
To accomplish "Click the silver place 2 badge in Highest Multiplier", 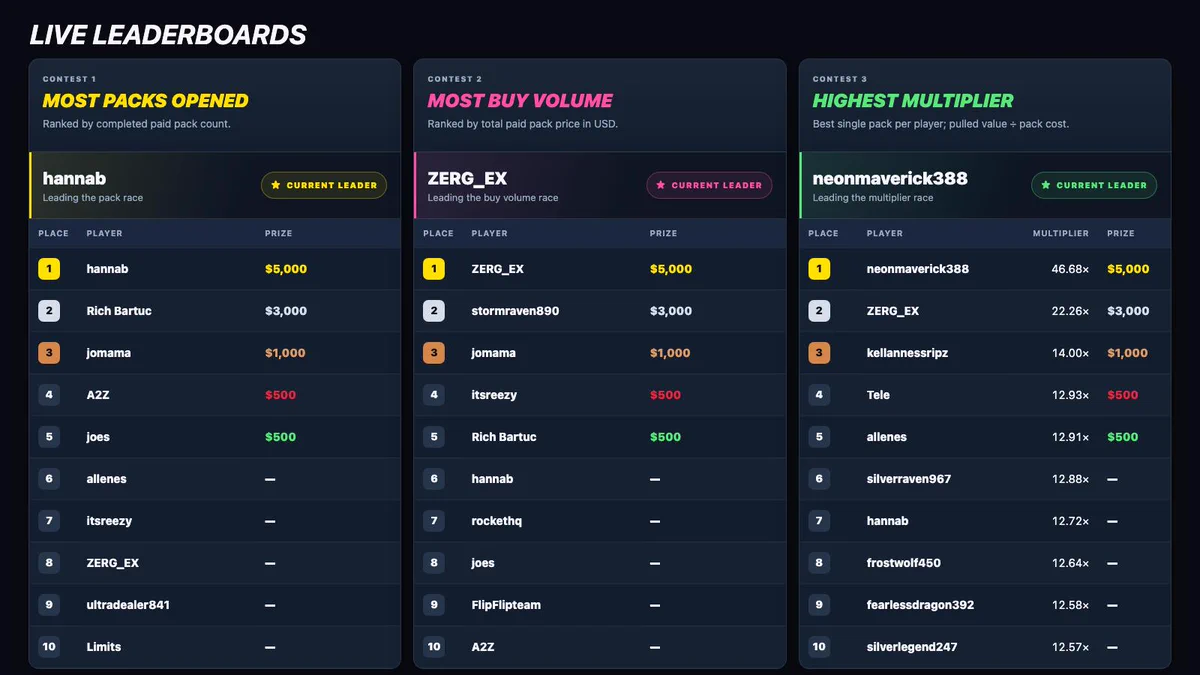I will [x=819, y=311].
